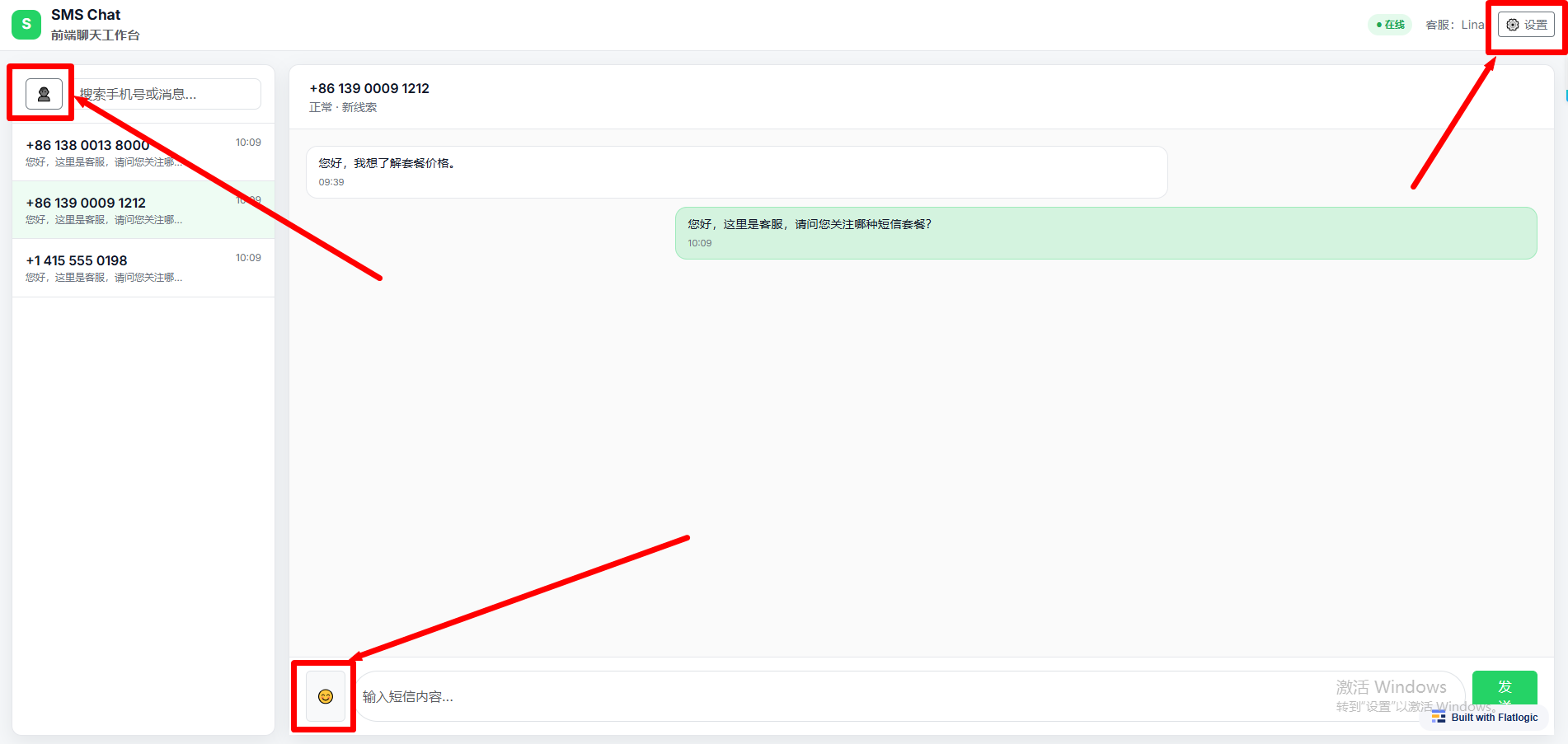1568x744 pixels.
Task: Focus the phone number search box
Action: (168, 94)
